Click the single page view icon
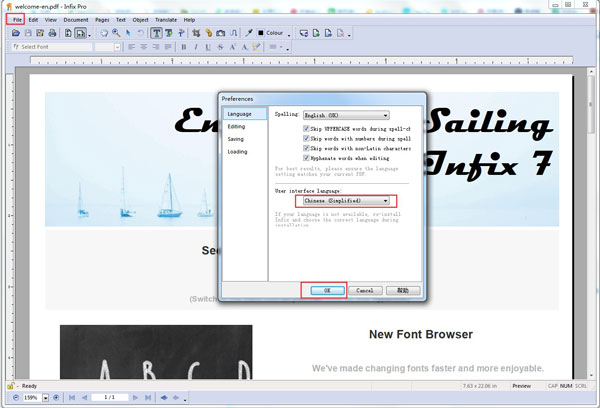 [x=68, y=33]
